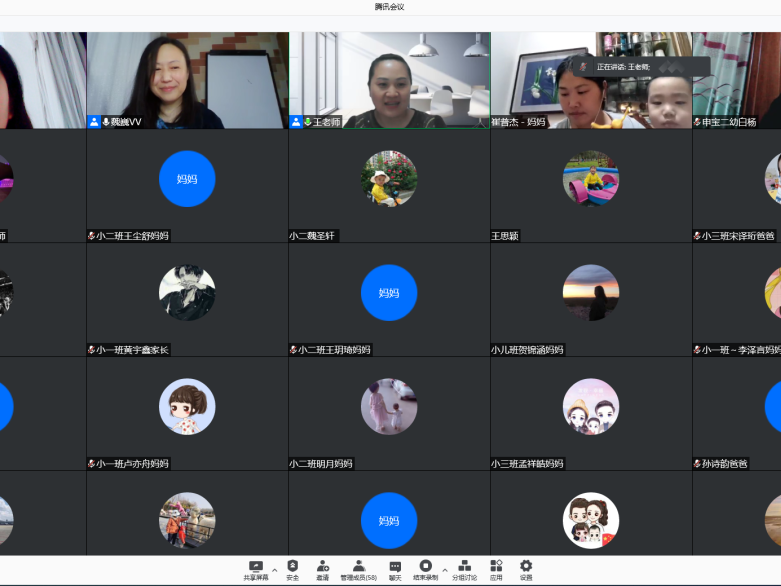The height and width of the screenshot is (586, 781).
Task: Click the 邀请 invite icon
Action: (x=322, y=566)
